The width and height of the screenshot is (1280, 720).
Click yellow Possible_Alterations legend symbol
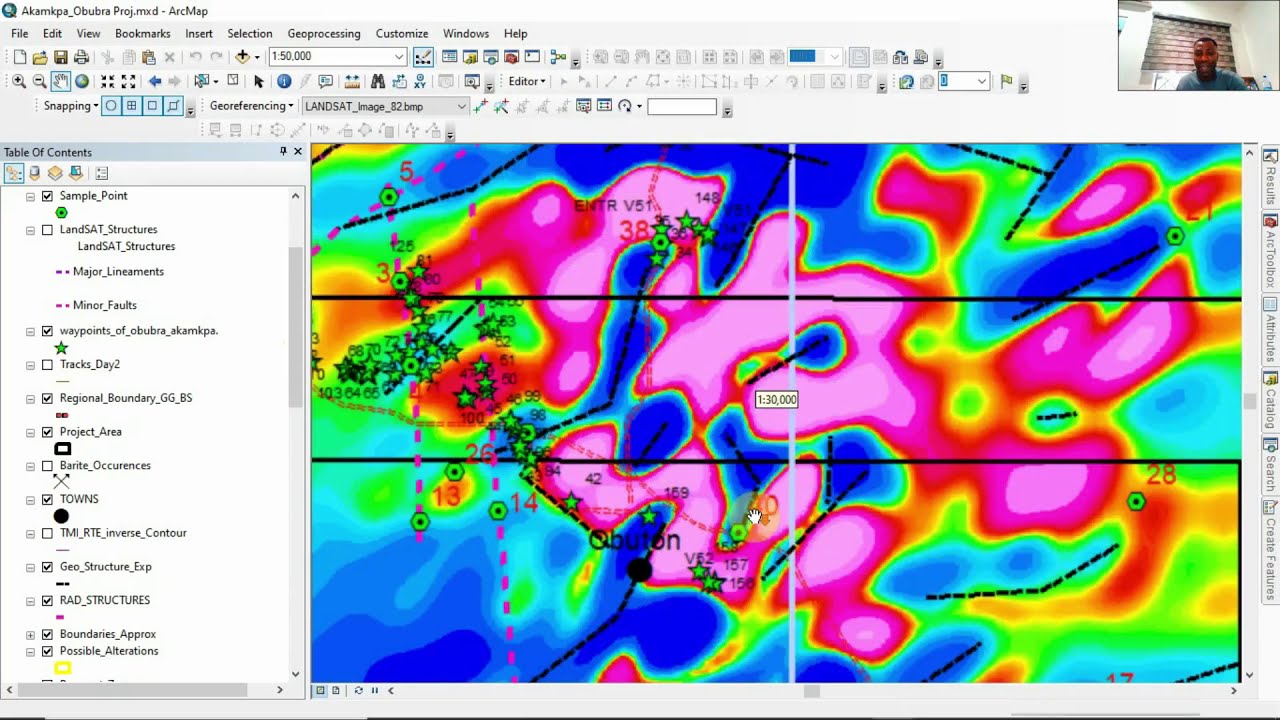click(x=62, y=668)
